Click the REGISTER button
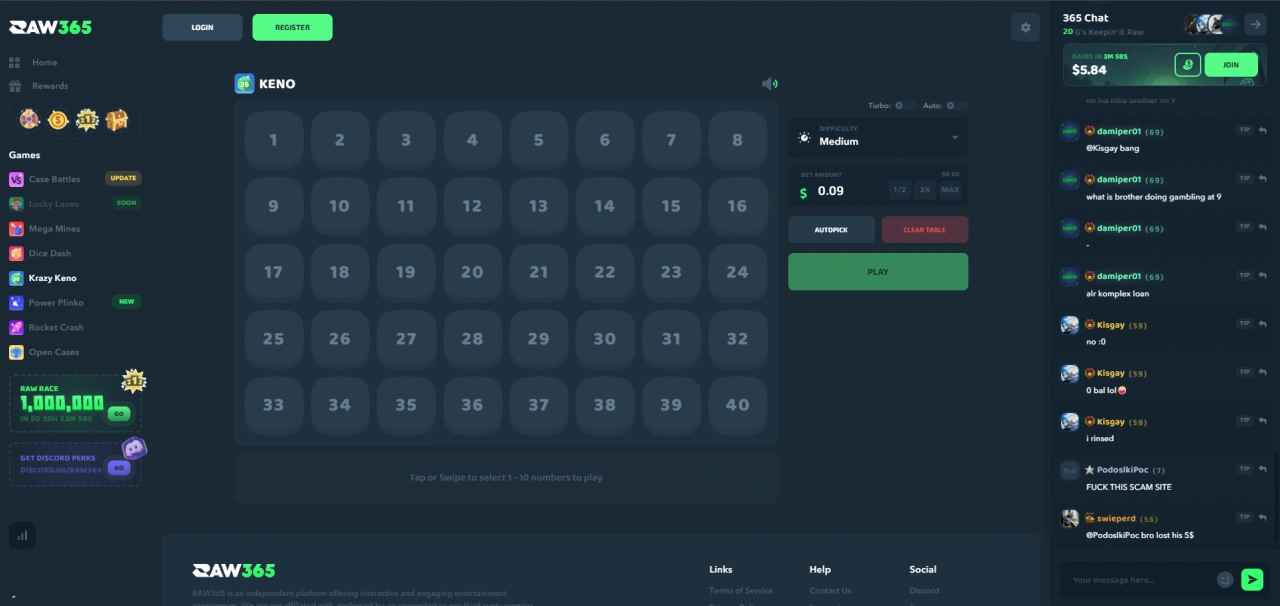The width and height of the screenshot is (1280, 606). 292,27
